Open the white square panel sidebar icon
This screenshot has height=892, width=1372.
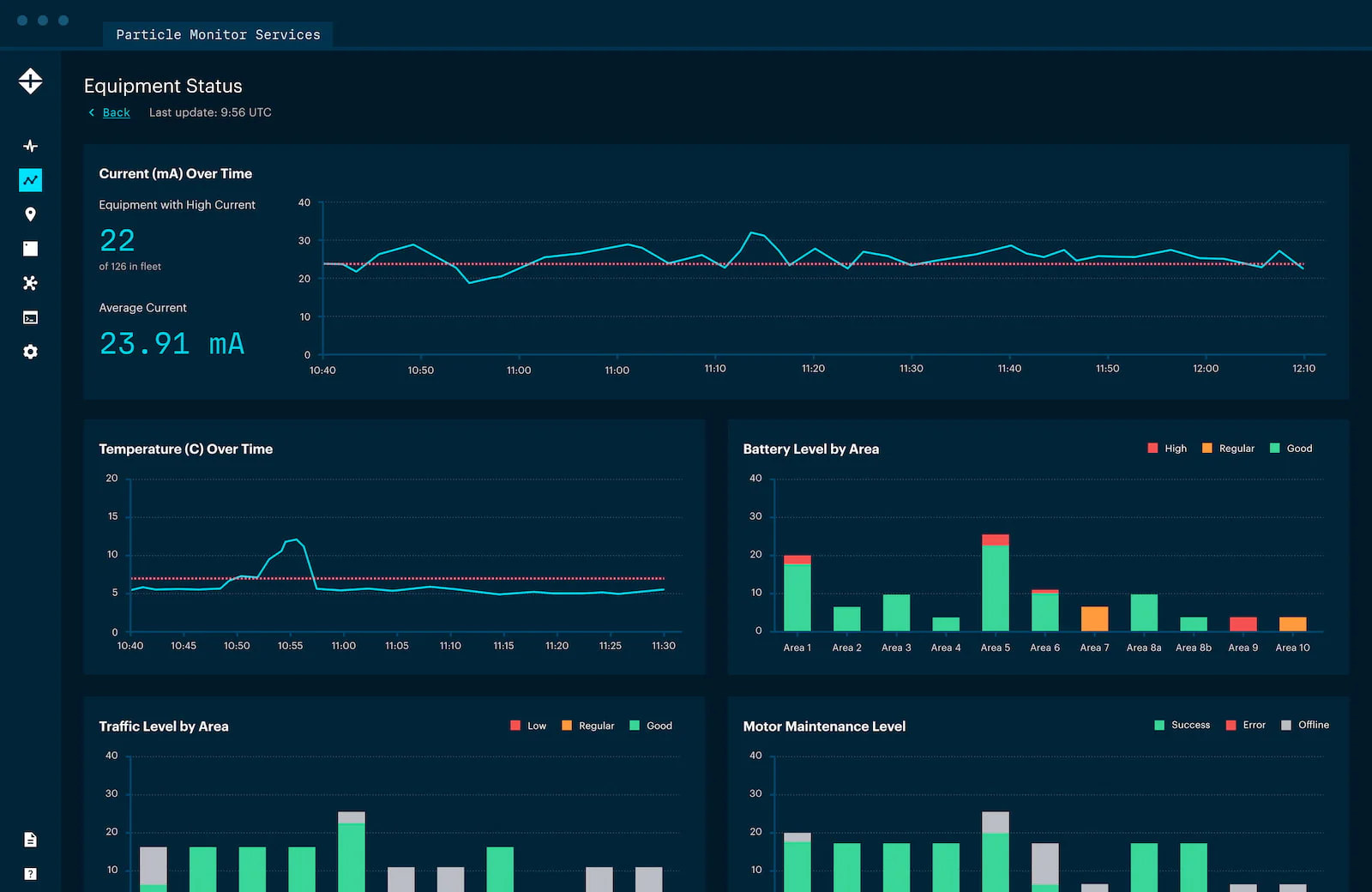click(x=30, y=249)
